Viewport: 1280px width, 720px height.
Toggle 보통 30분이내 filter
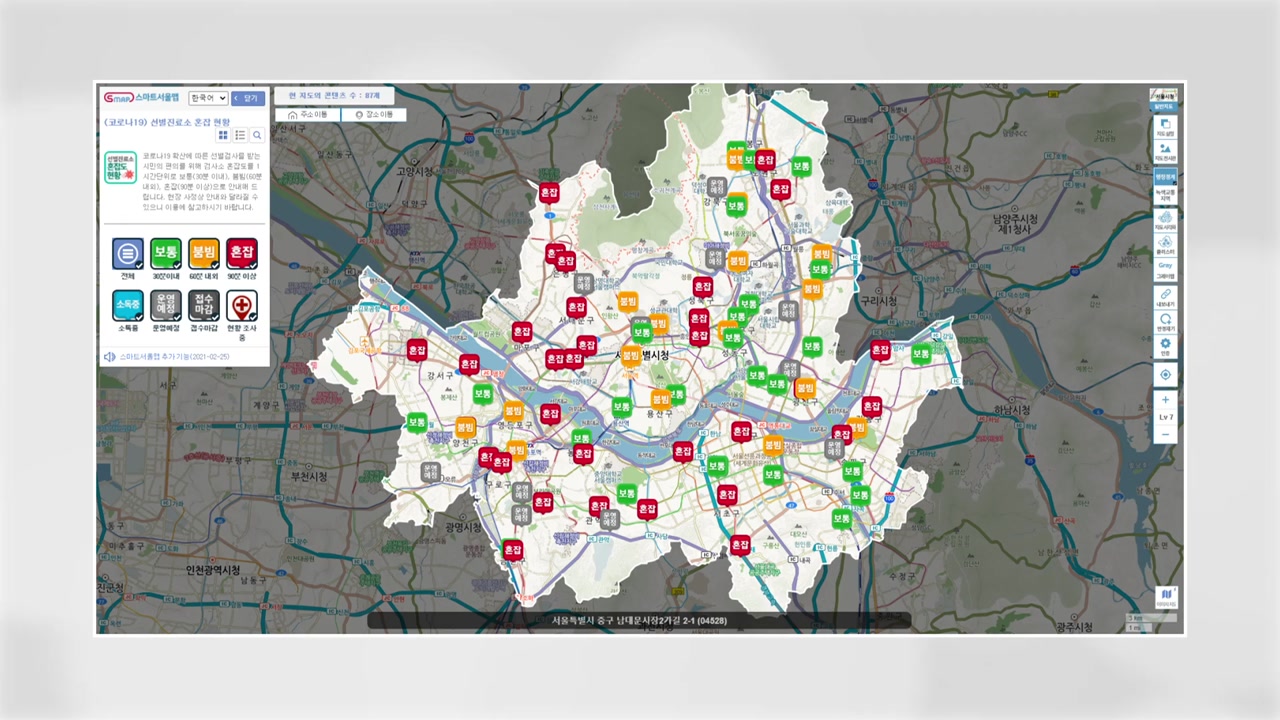click(x=166, y=254)
